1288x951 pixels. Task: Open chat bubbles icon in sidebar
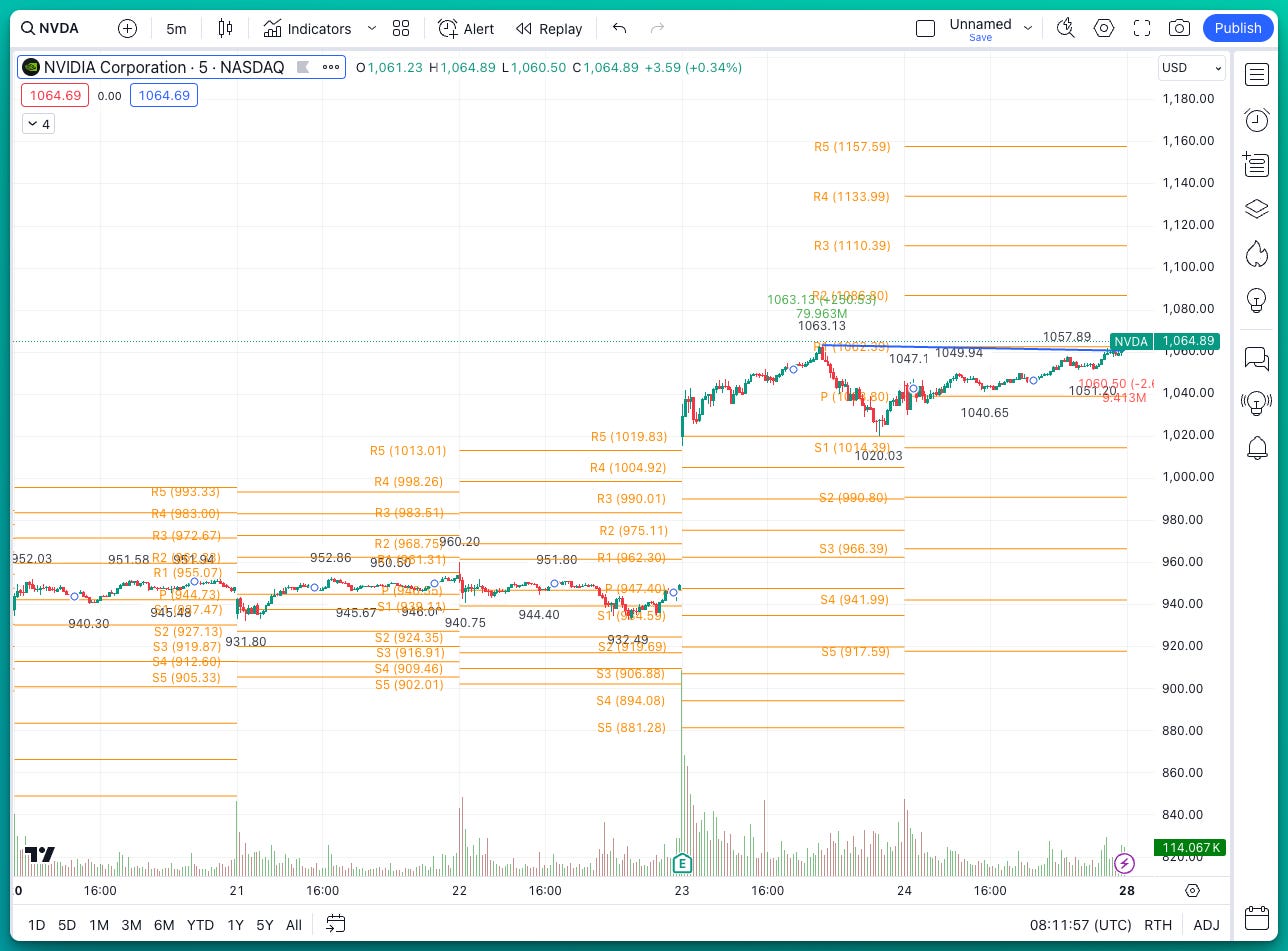(1257, 358)
